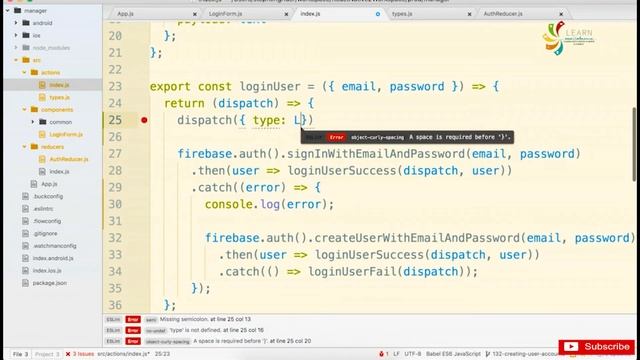Open object-curly-spacing rule link in tooltip
640x360 pixels.
pyautogui.click(x=377, y=137)
